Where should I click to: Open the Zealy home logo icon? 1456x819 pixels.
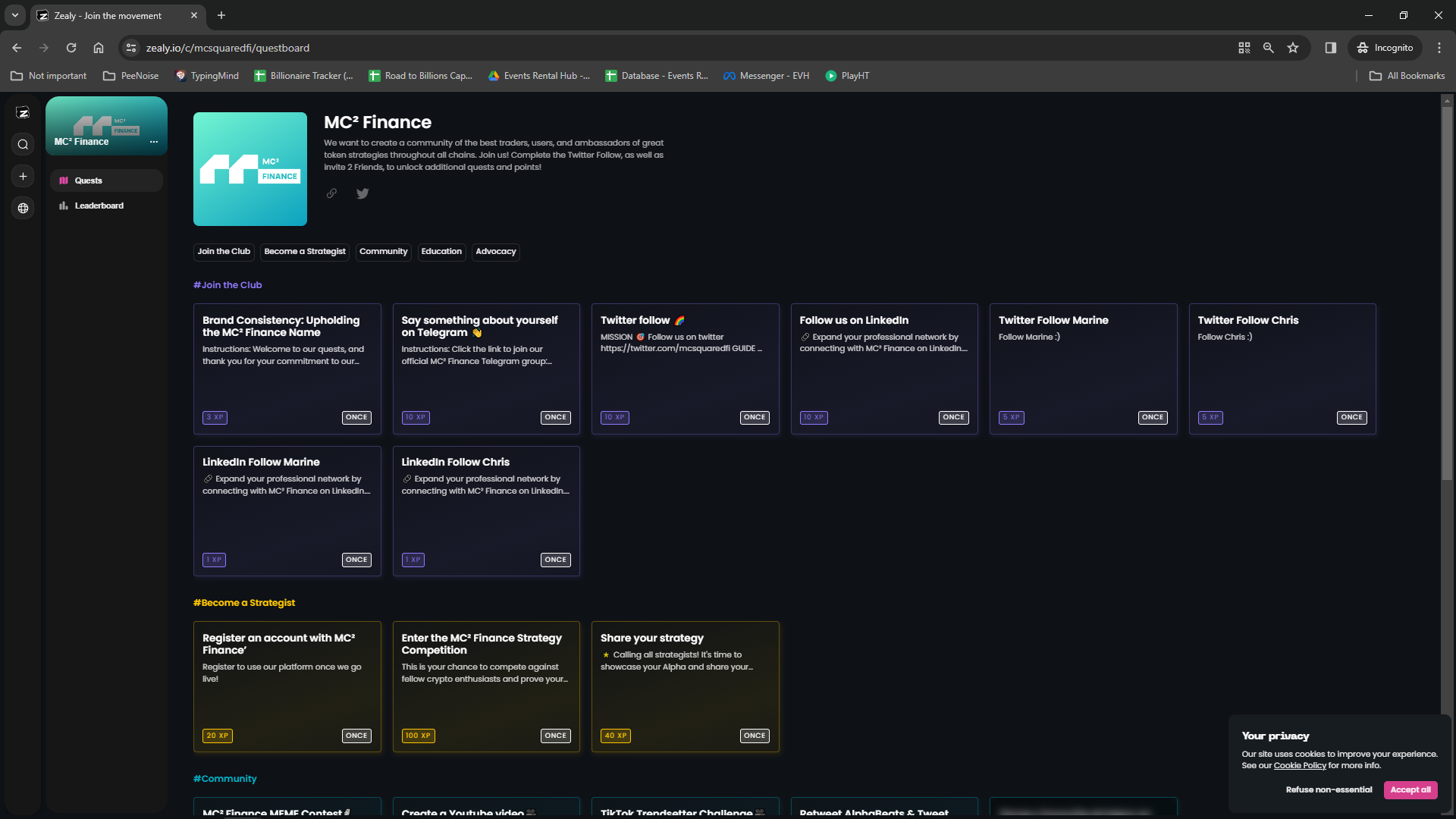pos(23,113)
